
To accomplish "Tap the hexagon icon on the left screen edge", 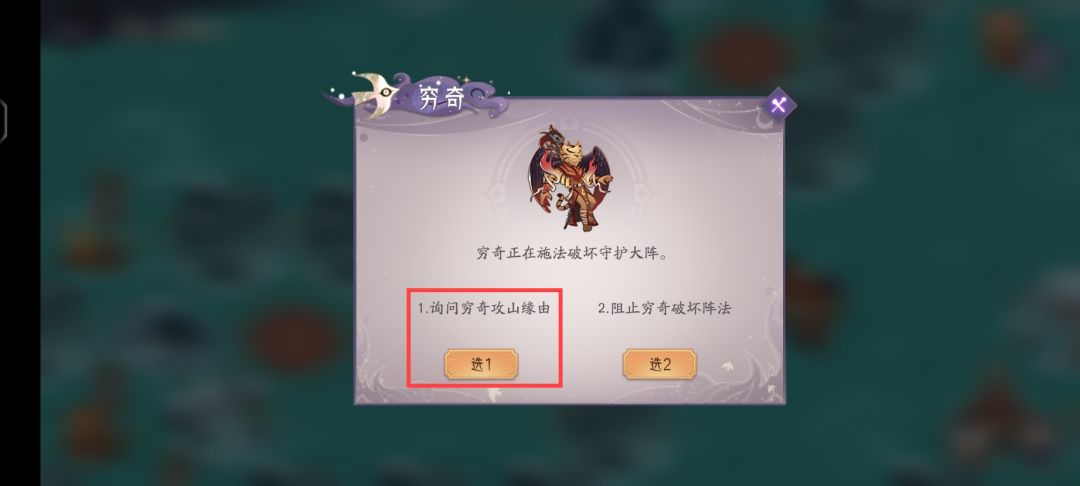I will pyautogui.click(x=3, y=121).
